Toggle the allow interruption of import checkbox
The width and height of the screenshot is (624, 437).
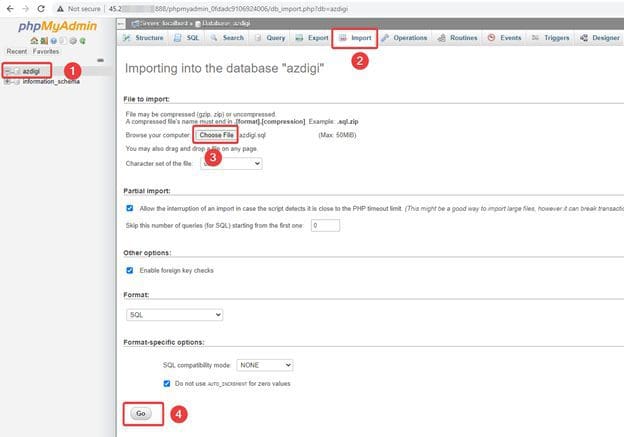coord(130,208)
